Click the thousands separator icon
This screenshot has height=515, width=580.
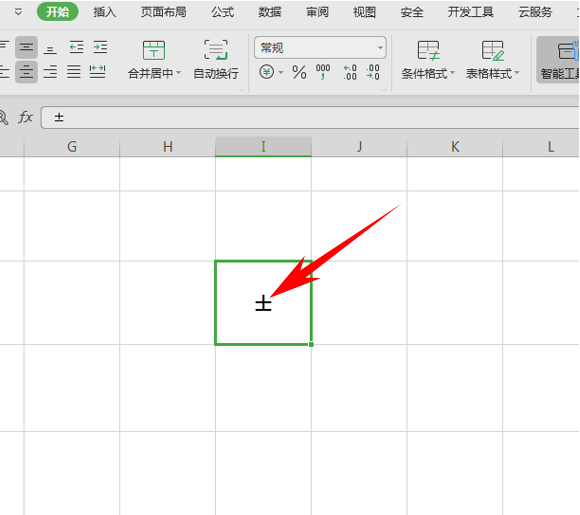click(323, 72)
